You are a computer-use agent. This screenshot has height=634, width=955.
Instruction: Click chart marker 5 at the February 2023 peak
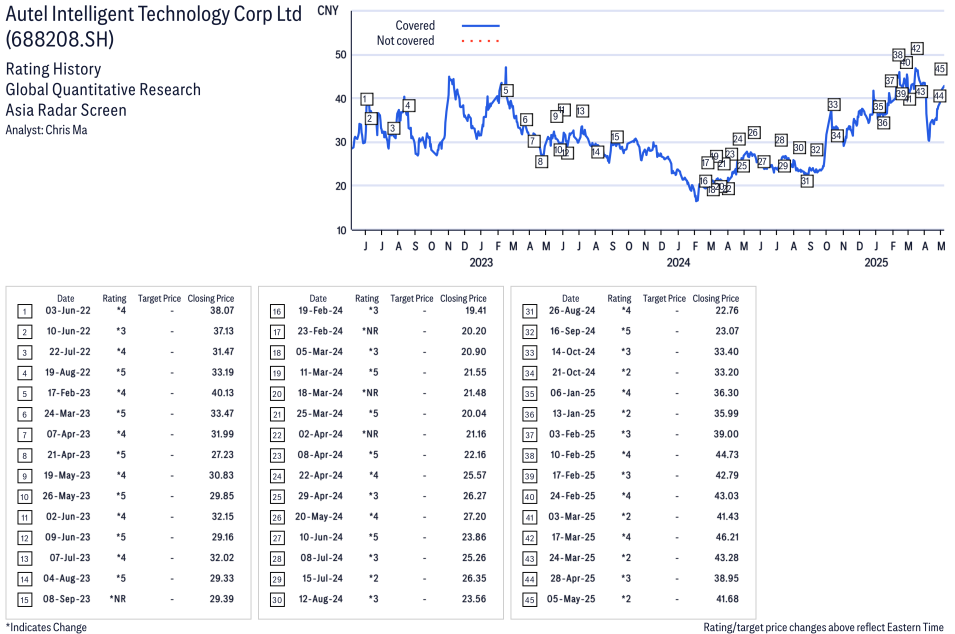(x=506, y=90)
